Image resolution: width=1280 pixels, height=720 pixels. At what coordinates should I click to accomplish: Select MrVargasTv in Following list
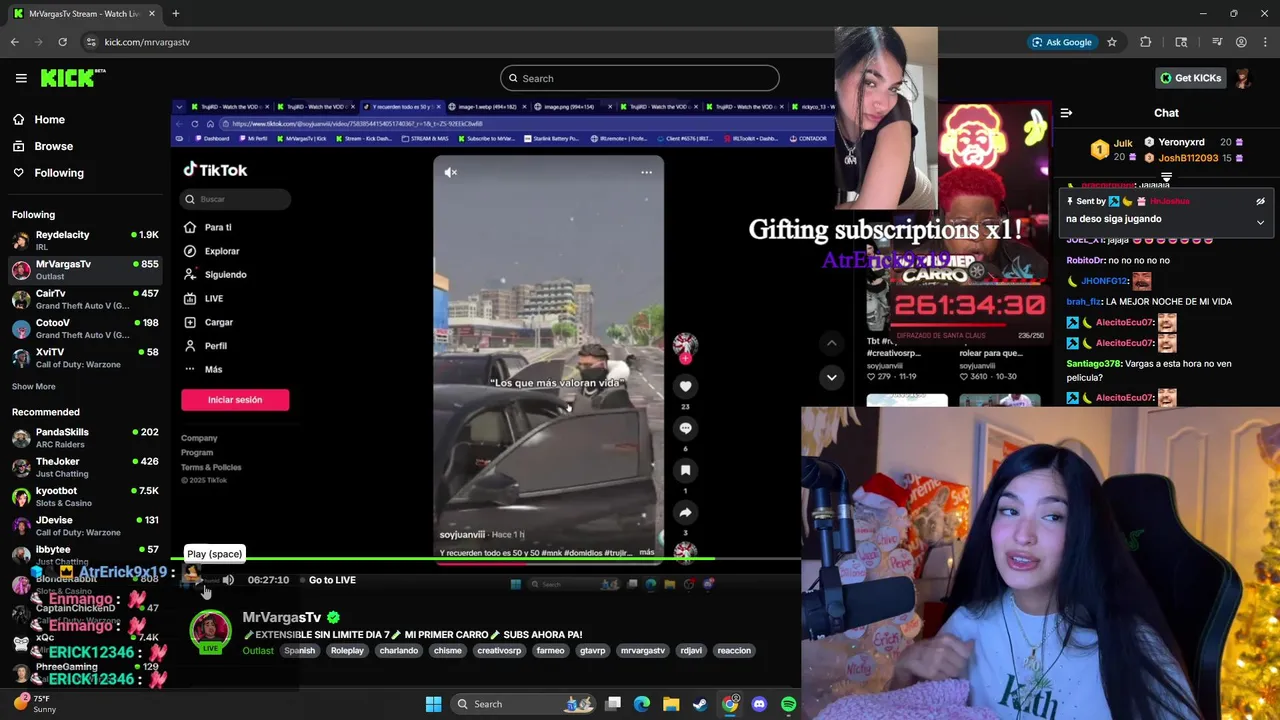pos(85,270)
